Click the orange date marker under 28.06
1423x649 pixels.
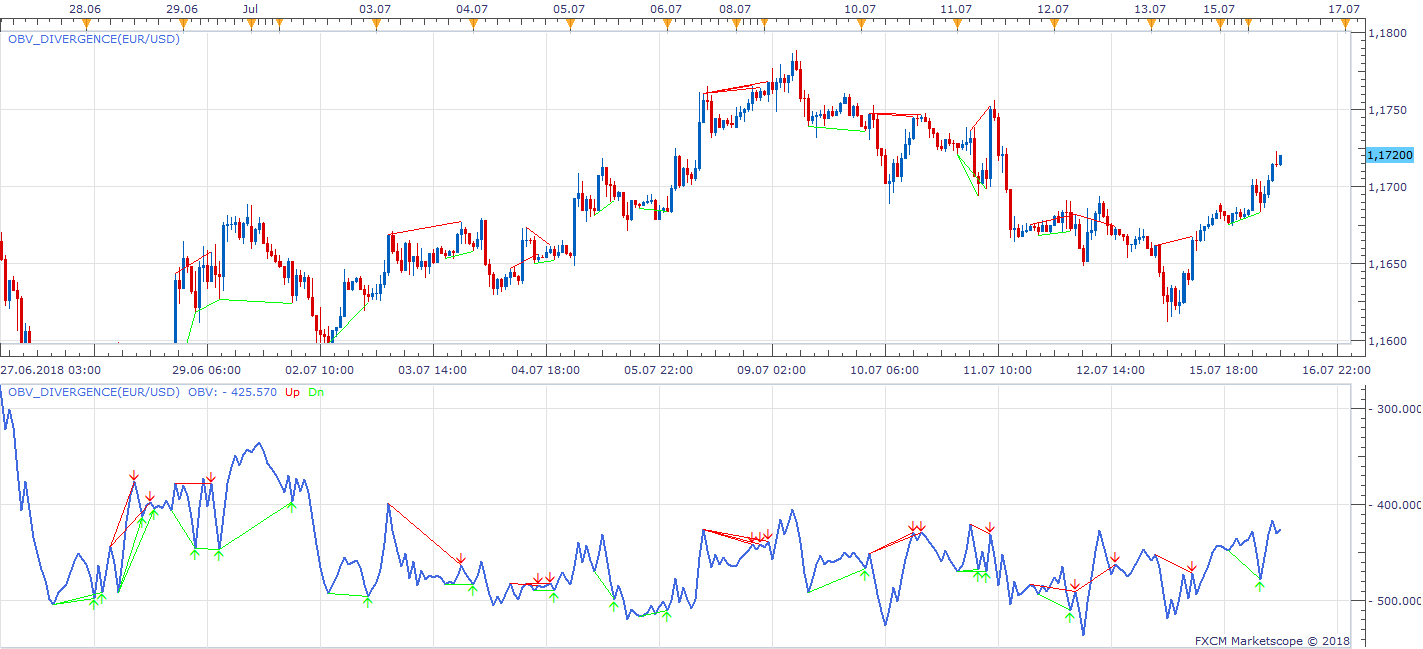[x=86, y=23]
